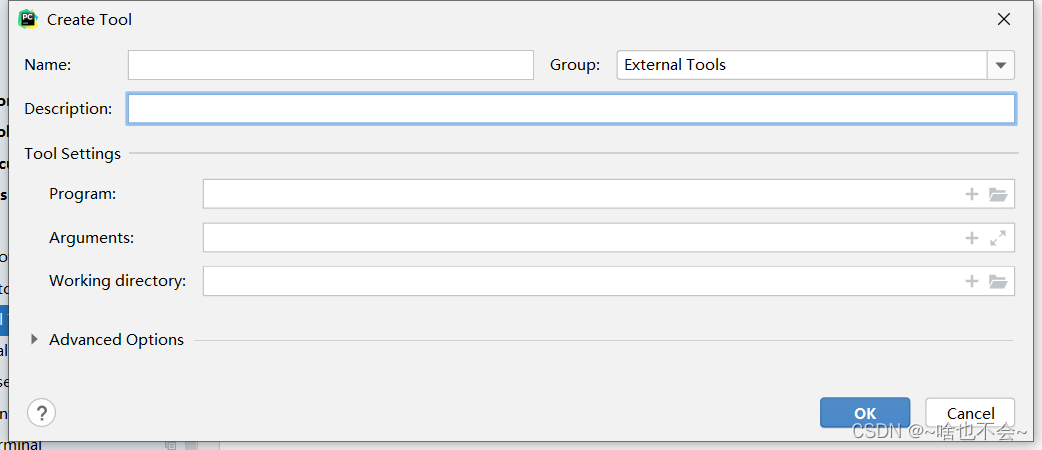
Task: Select the External Tools group combo box
Action: coord(800,65)
